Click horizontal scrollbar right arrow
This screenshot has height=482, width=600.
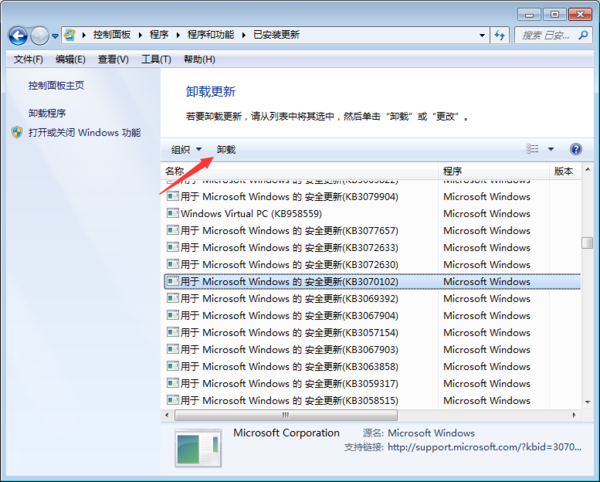574,415
